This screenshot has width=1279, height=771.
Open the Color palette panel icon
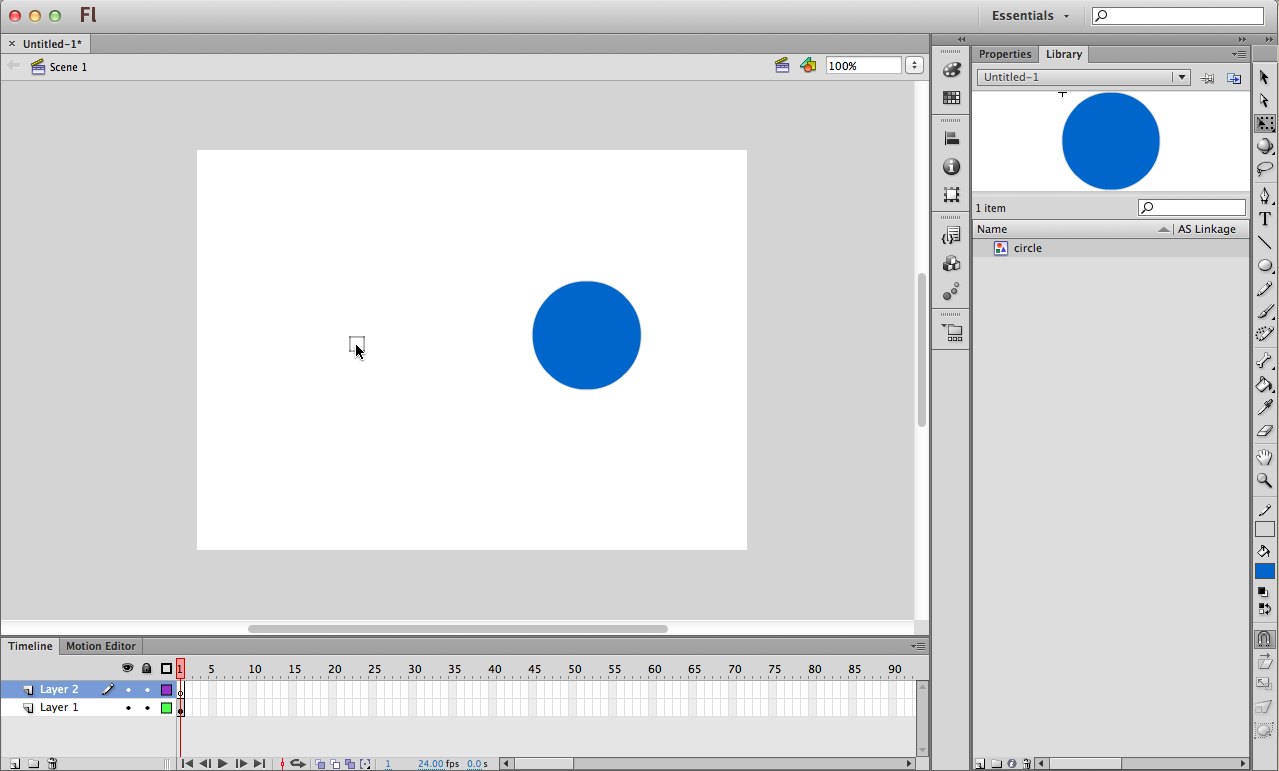[x=951, y=70]
